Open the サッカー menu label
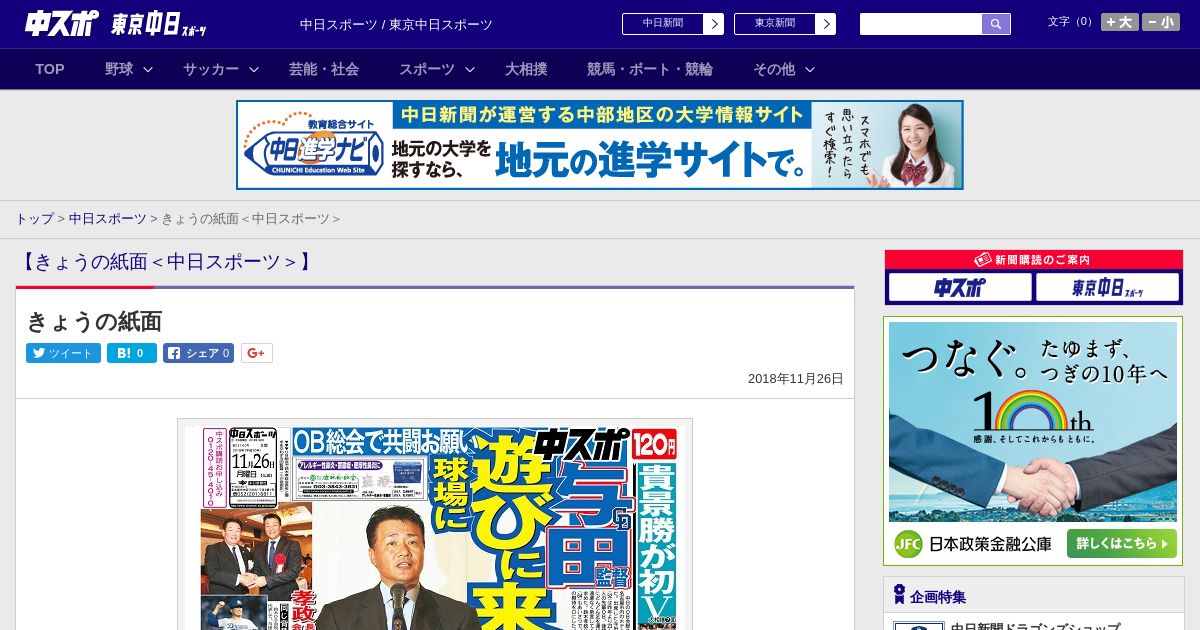This screenshot has width=1200, height=630. click(211, 69)
